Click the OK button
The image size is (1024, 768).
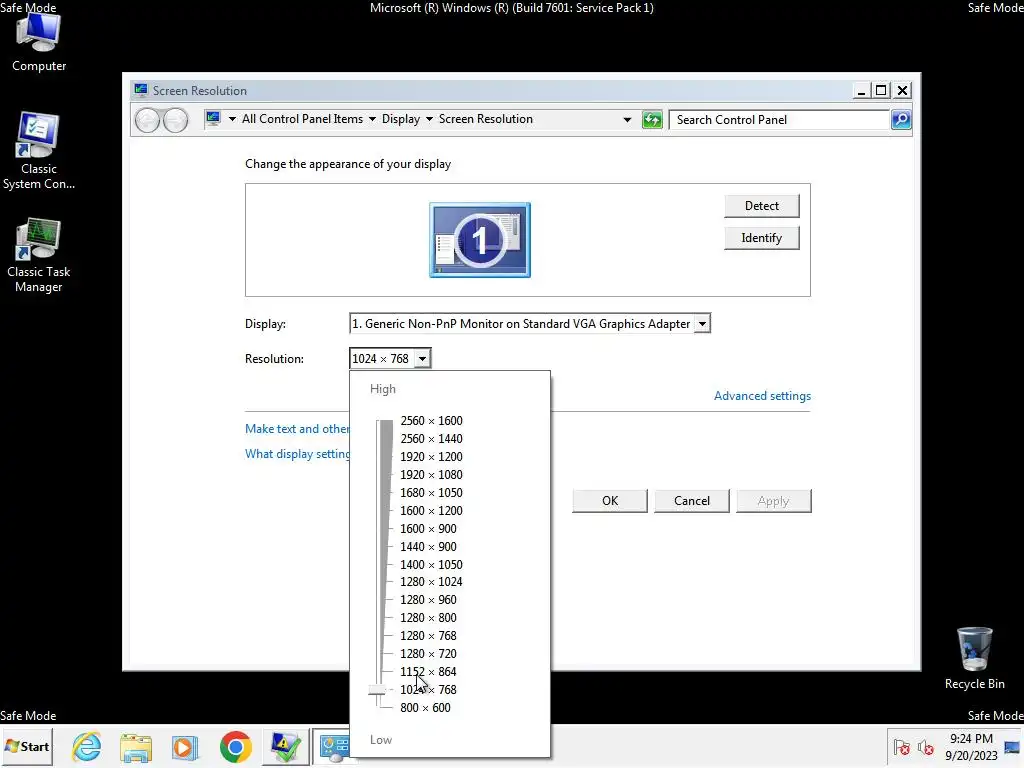click(x=610, y=501)
